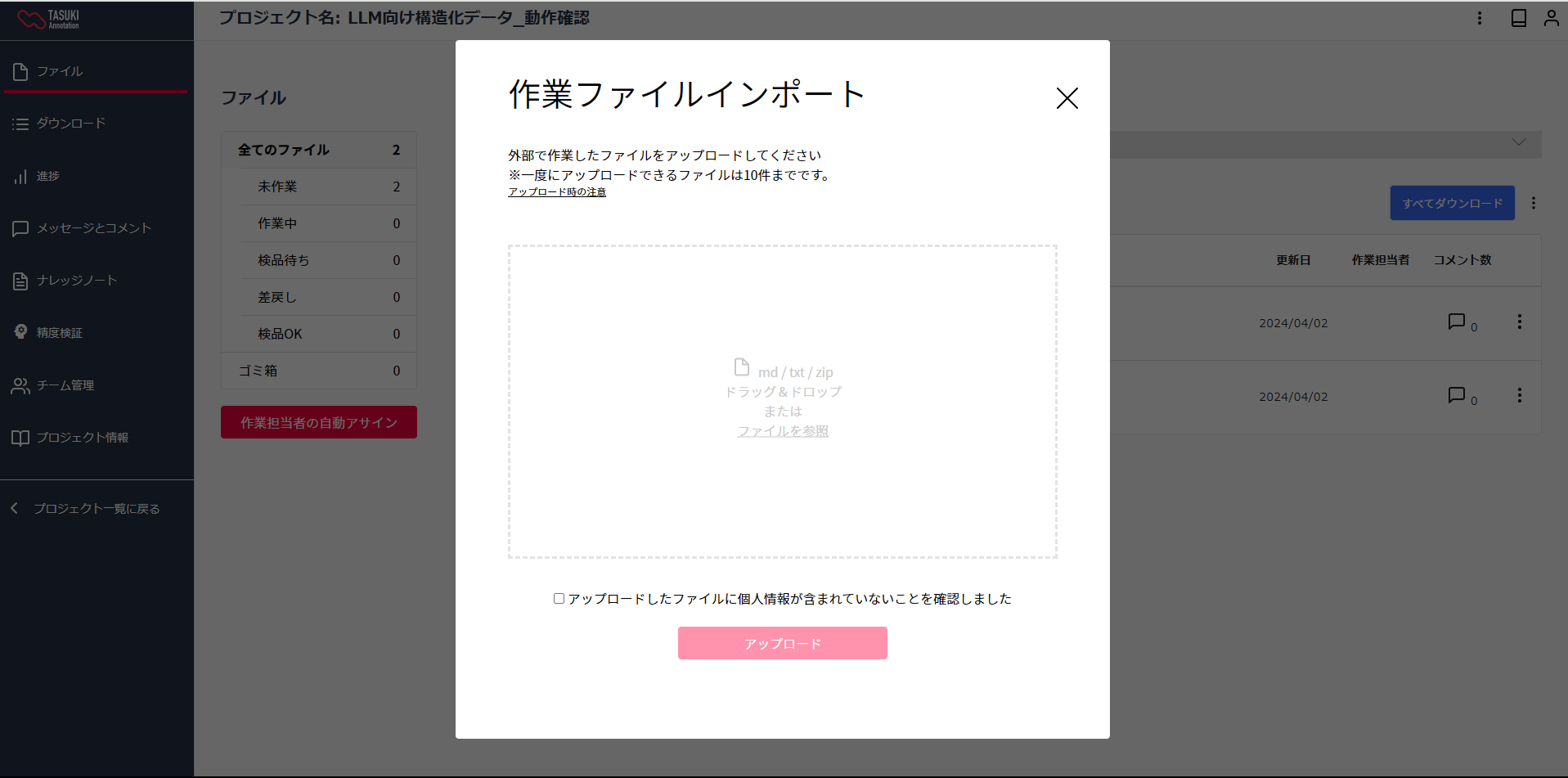Click the 更新日 column header
1568x778 pixels.
1293,260
